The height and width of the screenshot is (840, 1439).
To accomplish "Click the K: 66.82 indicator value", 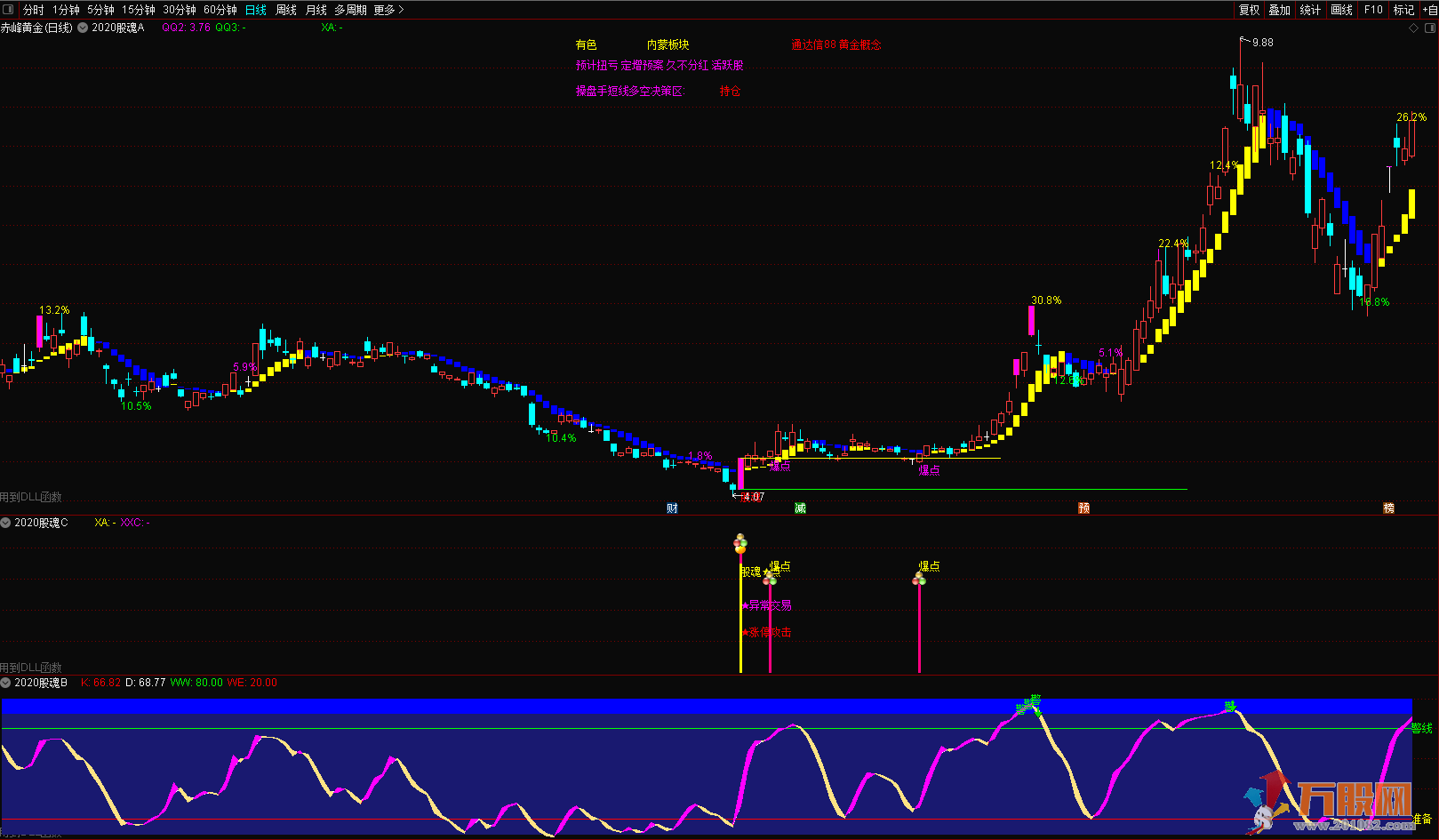I will click(100, 683).
